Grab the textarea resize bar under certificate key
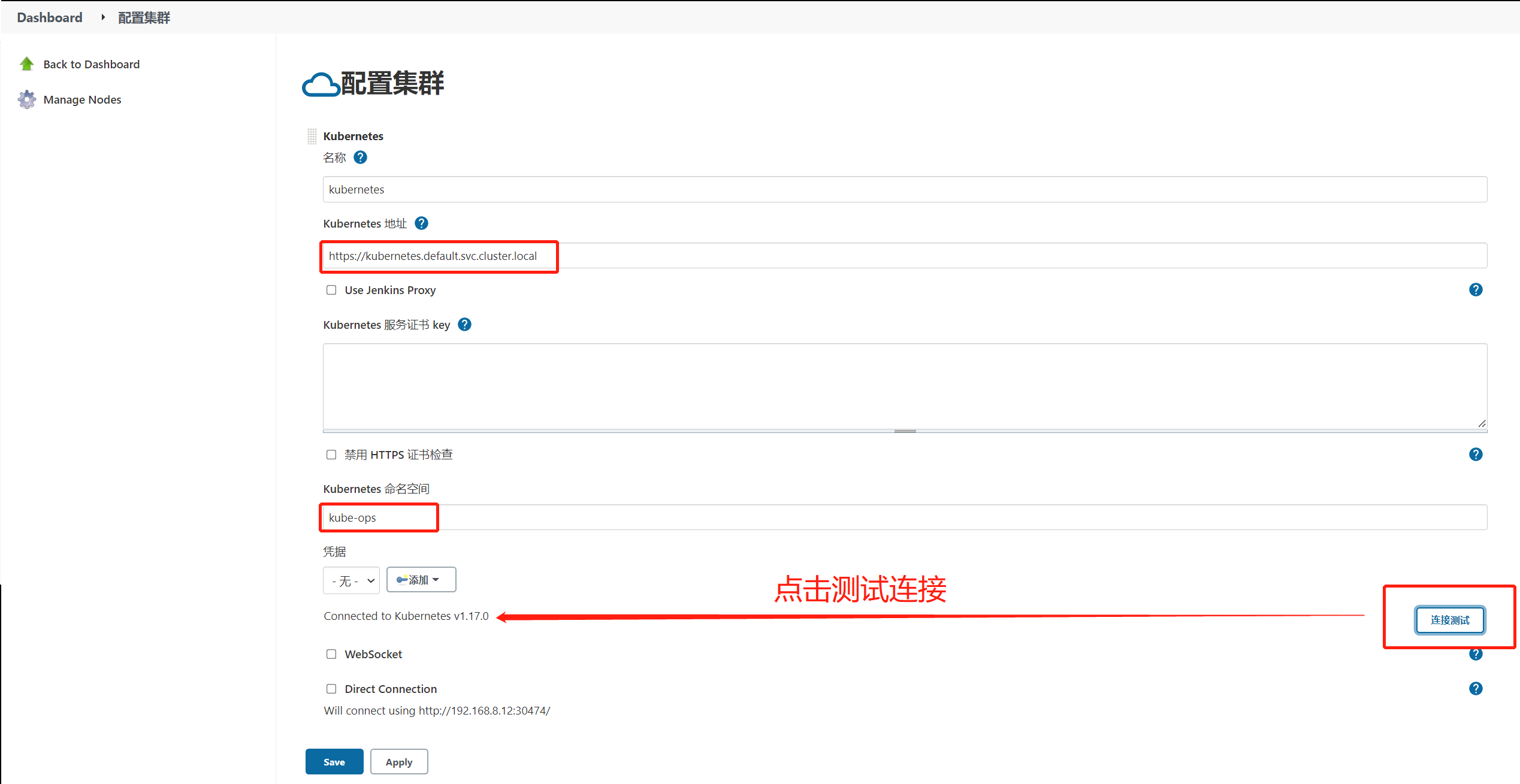 pyautogui.click(x=905, y=431)
